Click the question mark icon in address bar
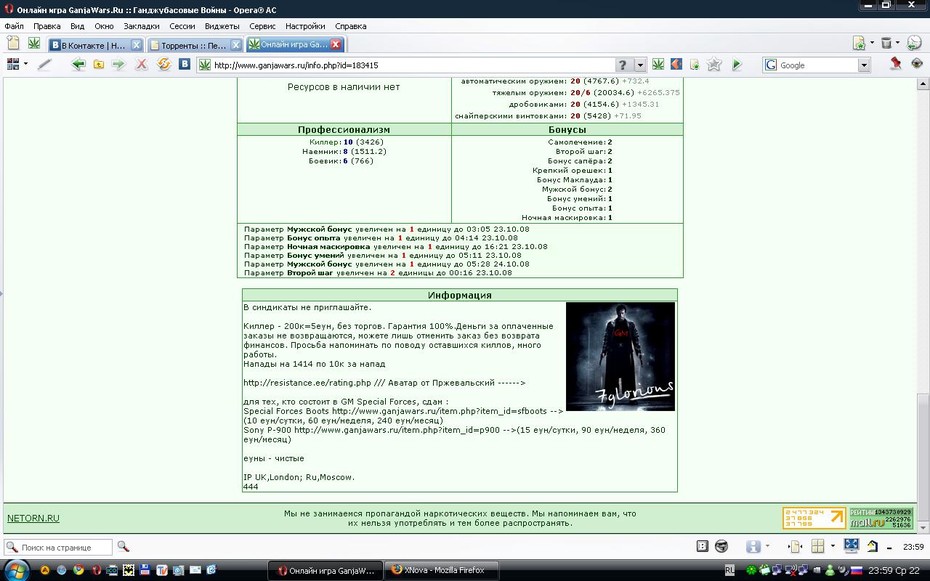 (x=622, y=65)
